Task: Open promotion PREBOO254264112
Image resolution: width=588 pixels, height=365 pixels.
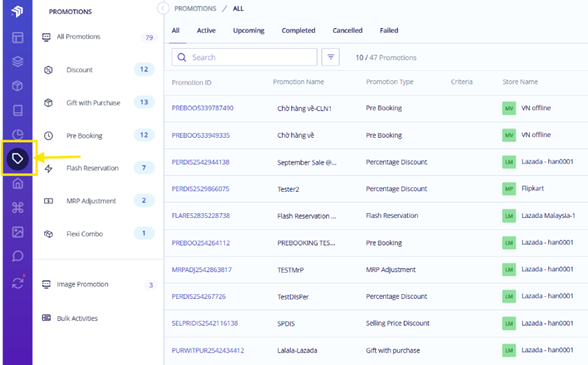Action: pyautogui.click(x=201, y=243)
